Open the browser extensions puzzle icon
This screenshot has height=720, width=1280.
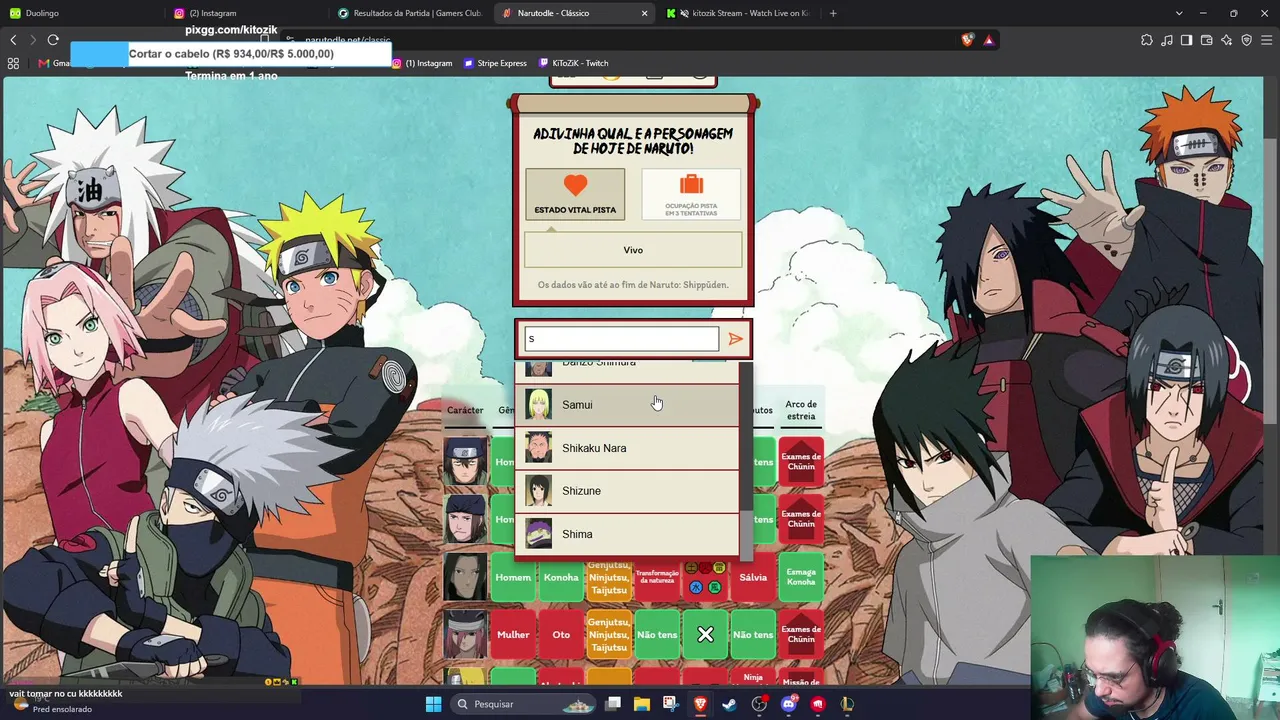[x=1147, y=40]
